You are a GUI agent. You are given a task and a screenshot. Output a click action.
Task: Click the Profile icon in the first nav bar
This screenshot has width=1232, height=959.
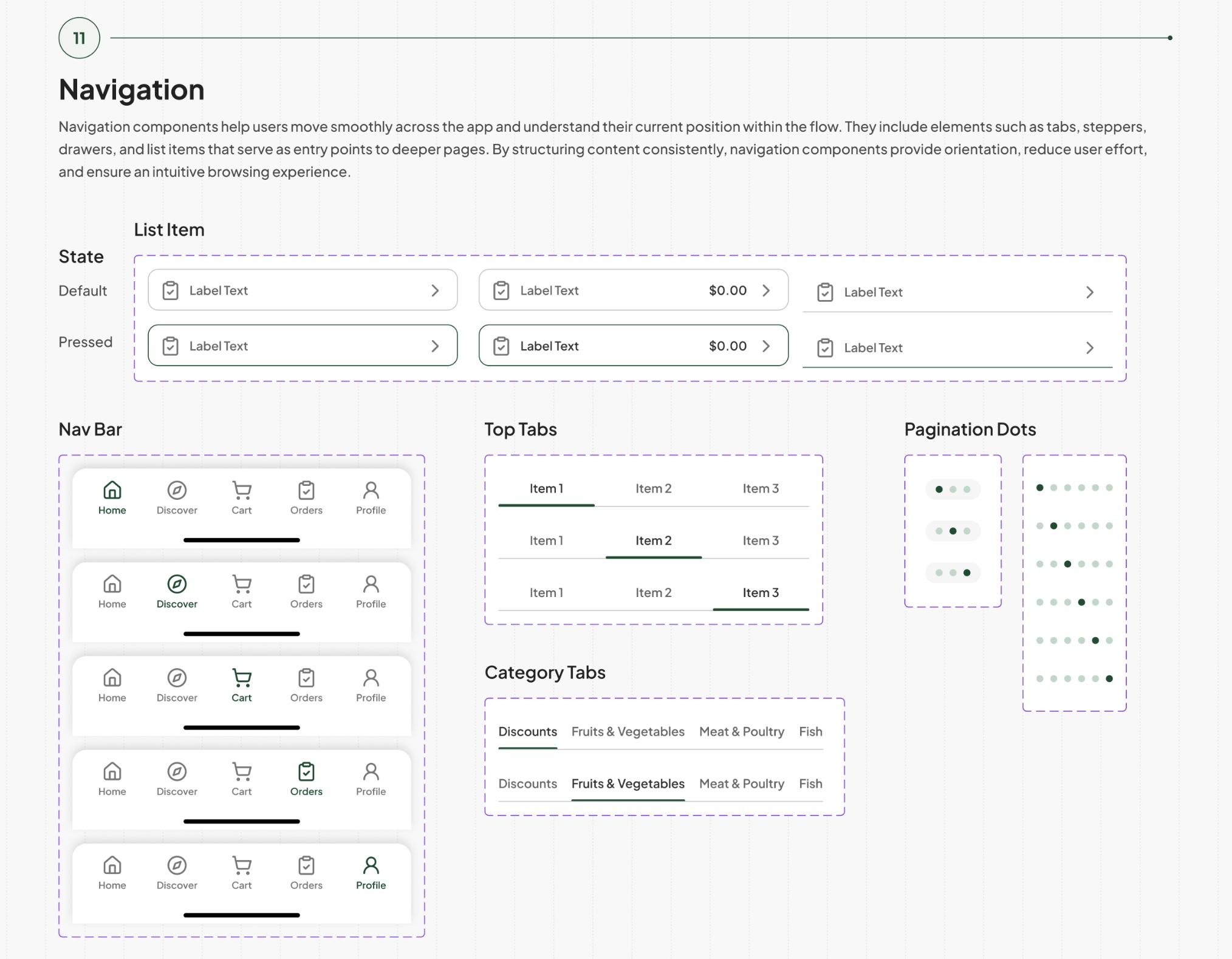pos(371,490)
